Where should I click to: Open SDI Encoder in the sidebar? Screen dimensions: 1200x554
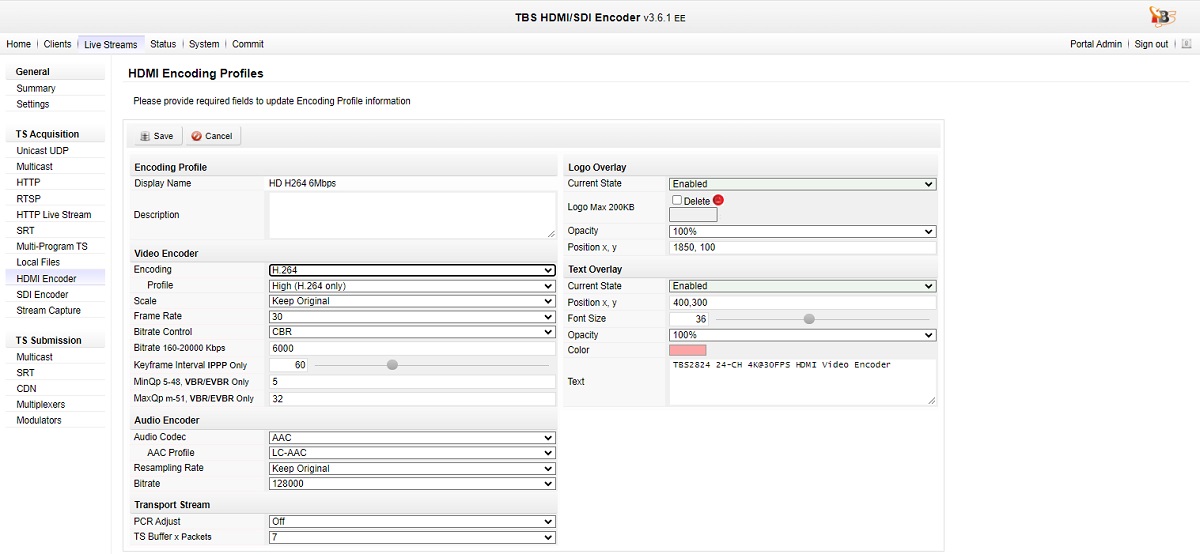[42, 295]
